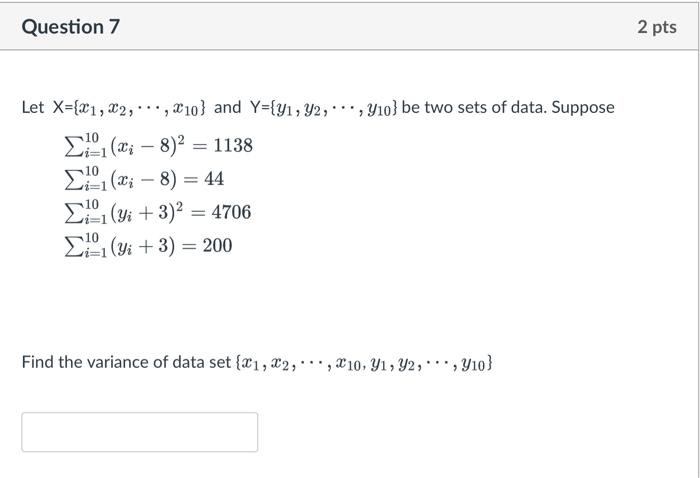This screenshot has width=700, height=478.
Task: Click the sigma symbol of the last equation
Action: 75,246
